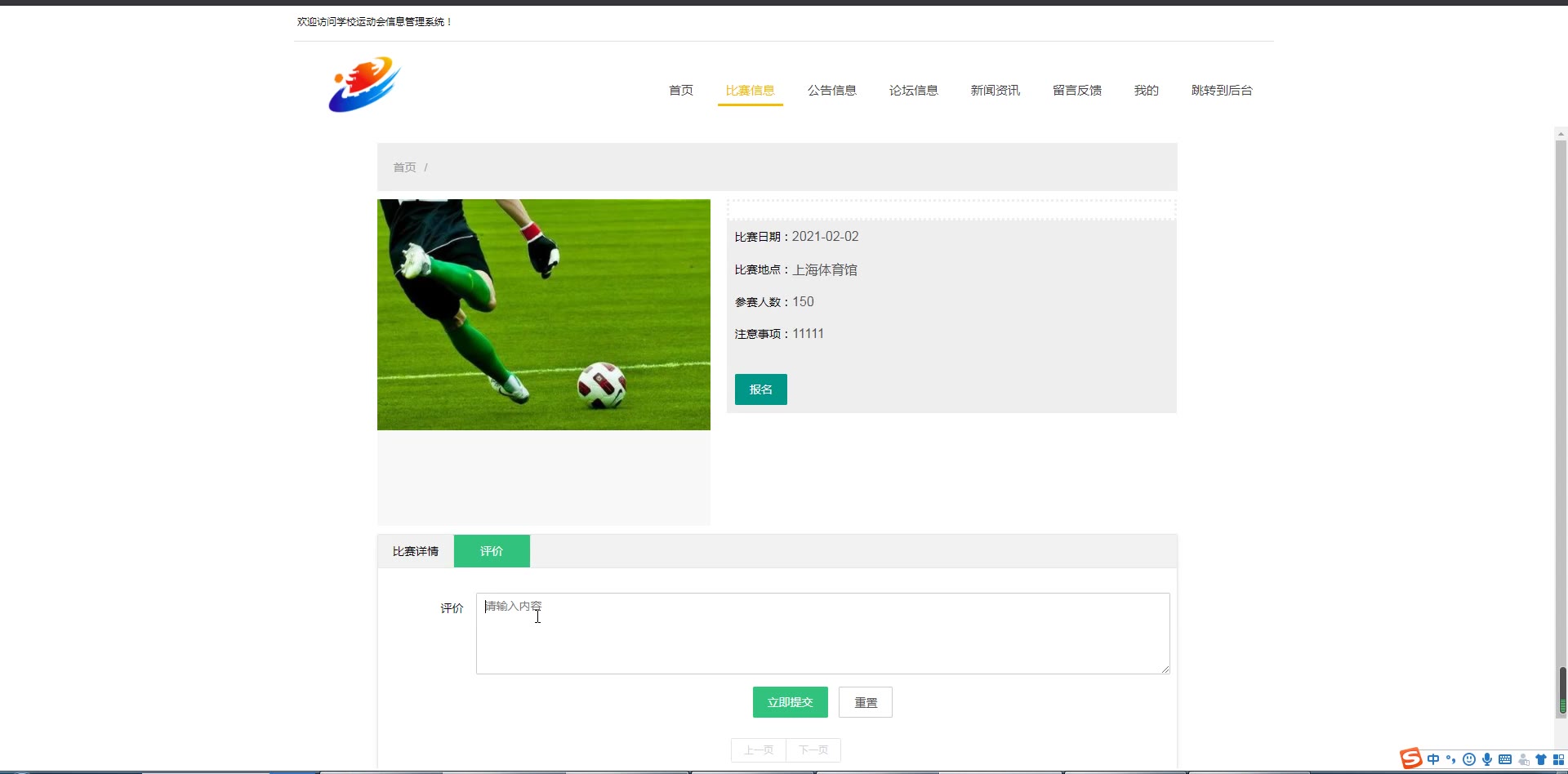
Task: Click the soccer player match image
Action: (544, 314)
